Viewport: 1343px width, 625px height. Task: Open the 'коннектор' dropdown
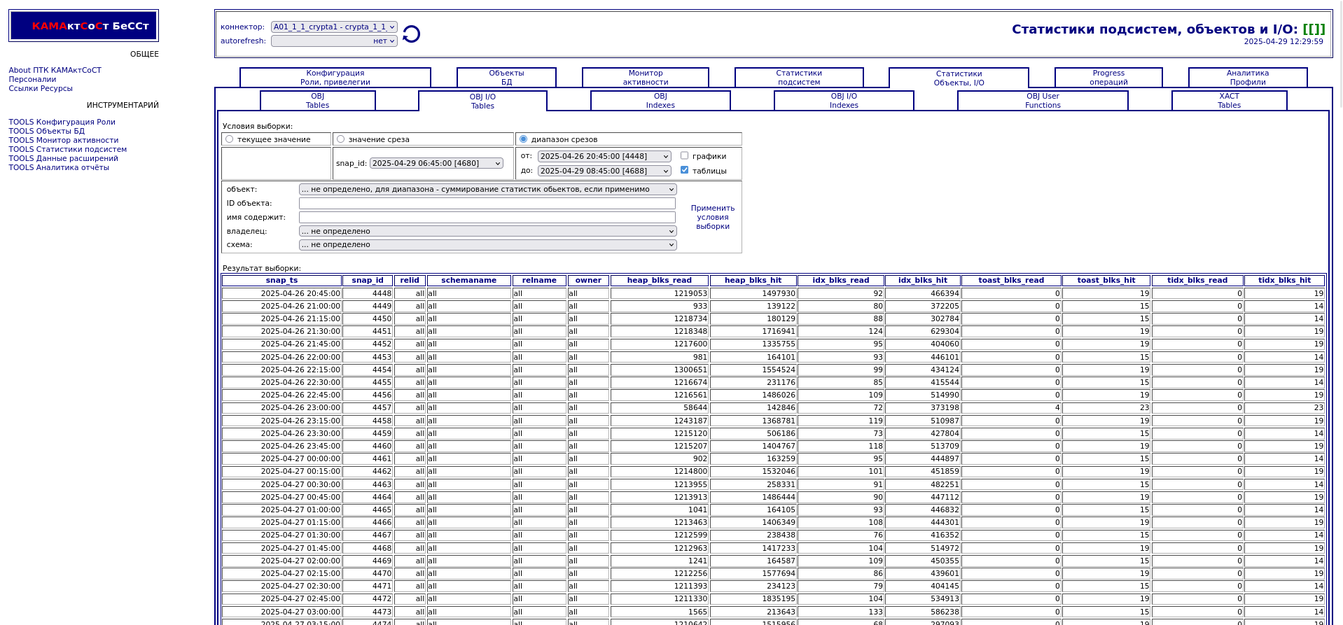(x=334, y=27)
